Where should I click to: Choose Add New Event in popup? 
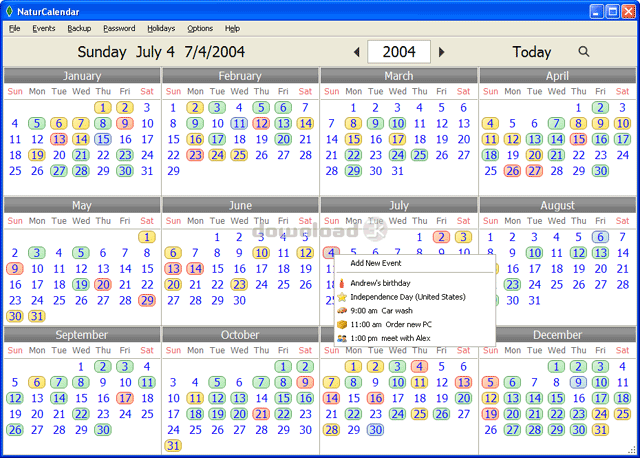click(376, 263)
